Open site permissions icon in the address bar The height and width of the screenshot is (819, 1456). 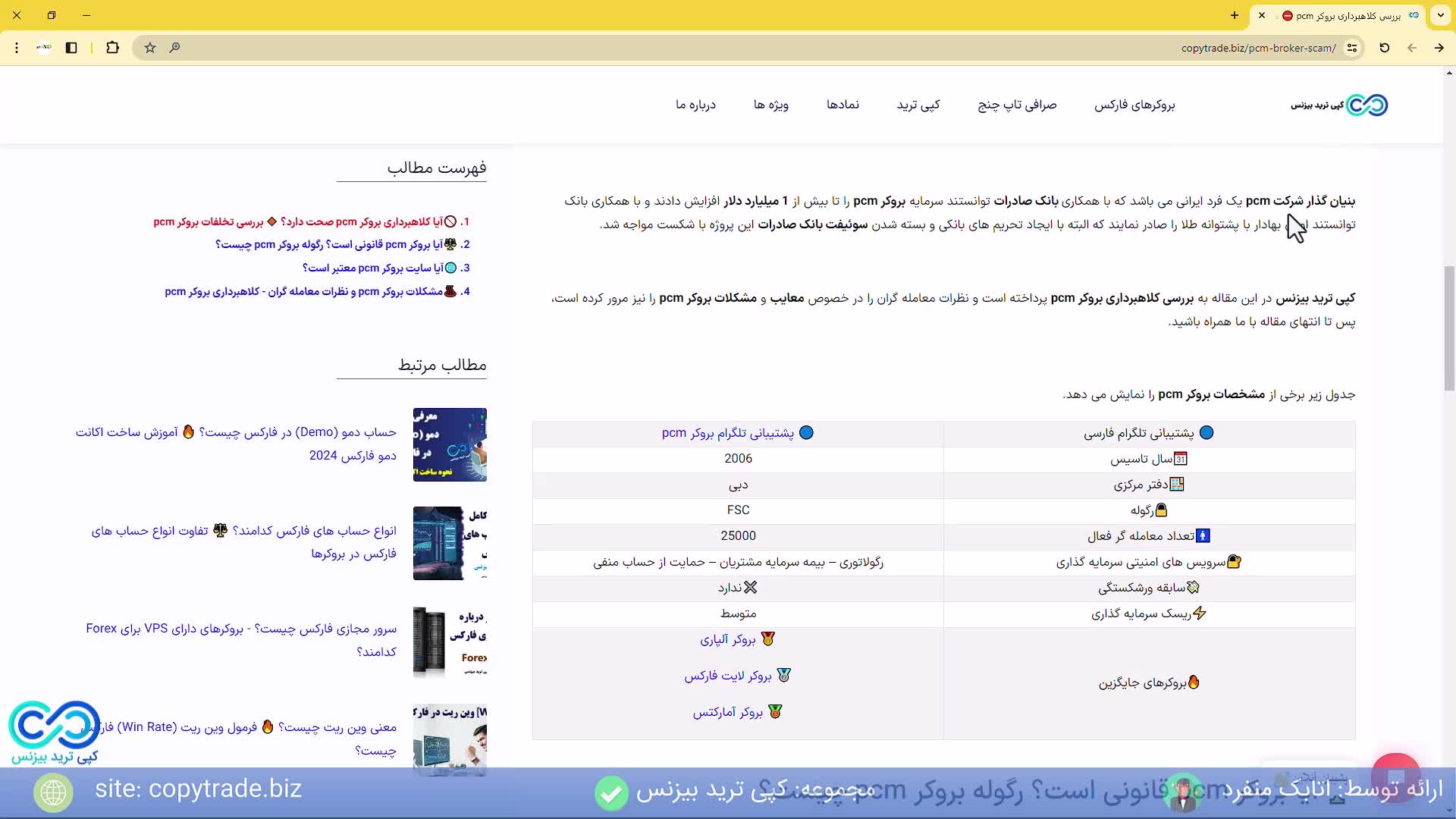coord(1354,48)
